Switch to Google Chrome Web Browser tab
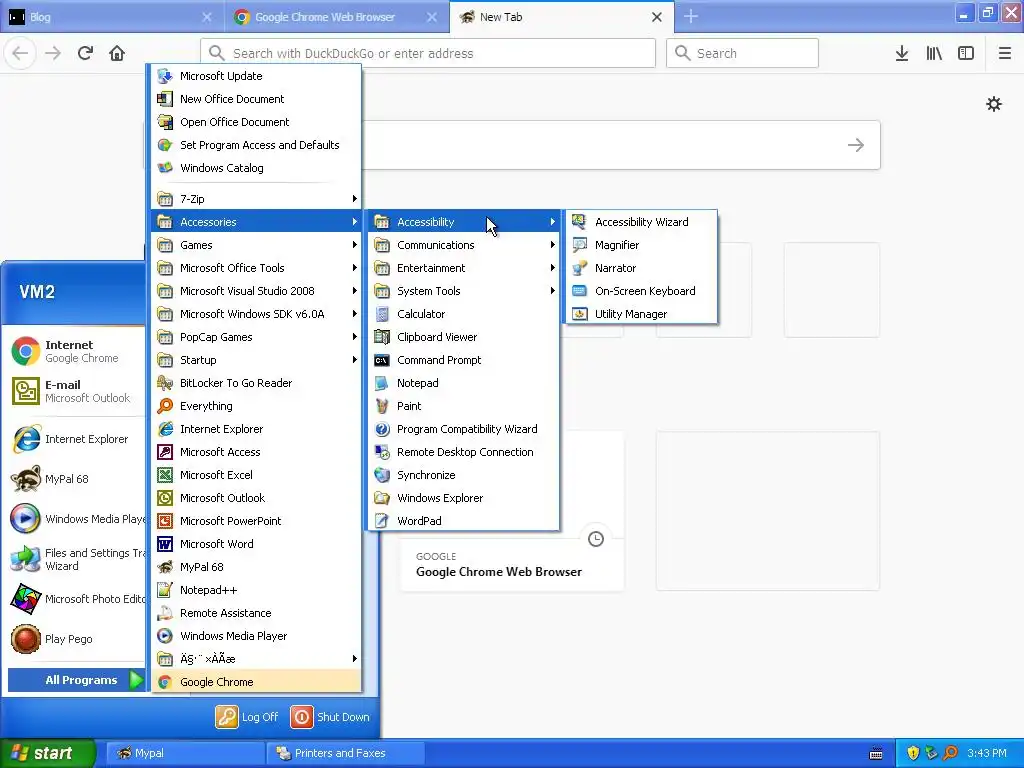The width and height of the screenshot is (1024, 768). [336, 17]
